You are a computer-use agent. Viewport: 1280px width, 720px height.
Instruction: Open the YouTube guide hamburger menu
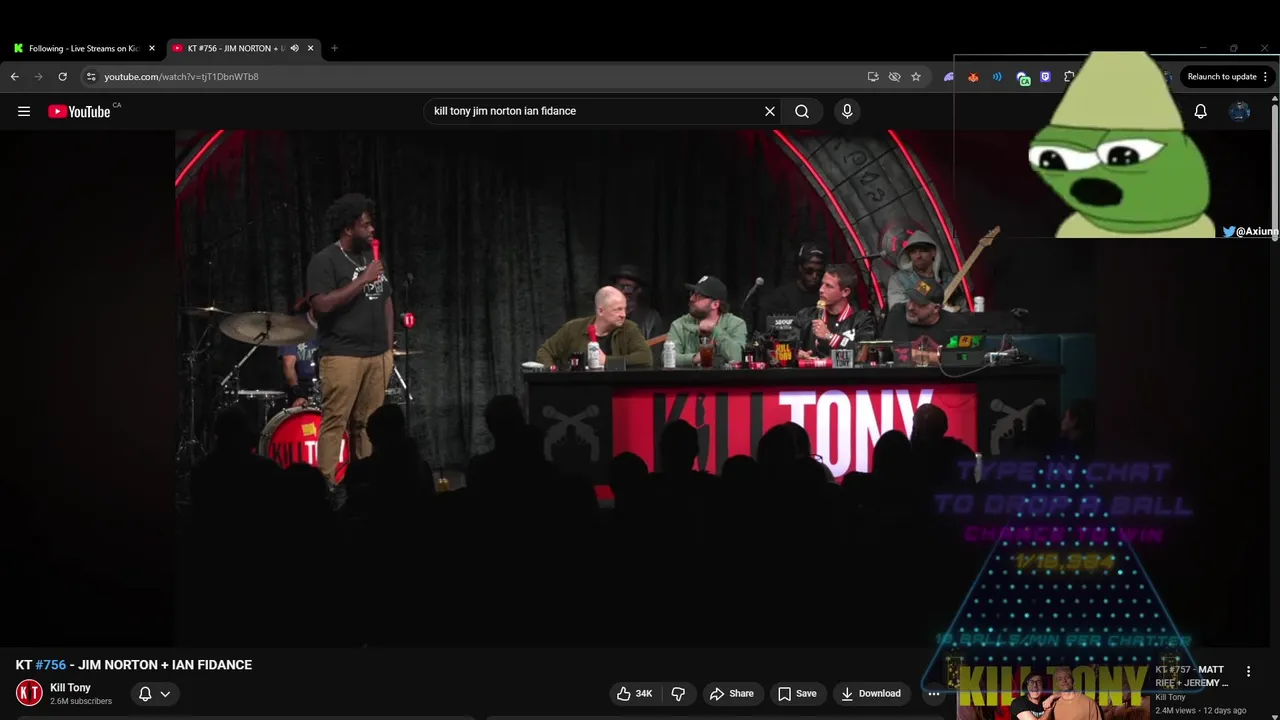tap(24, 111)
